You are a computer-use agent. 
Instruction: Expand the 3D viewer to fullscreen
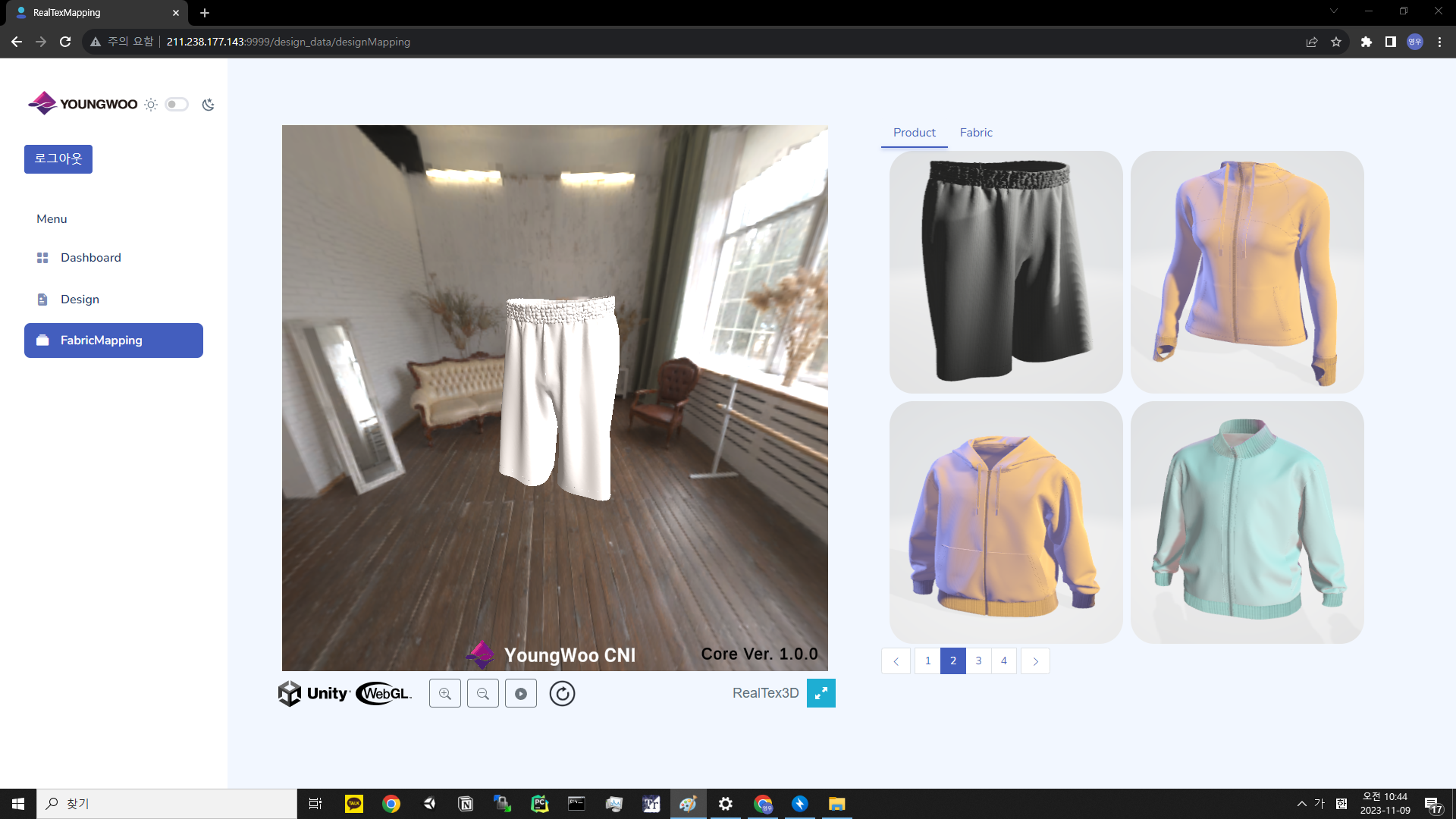tap(821, 693)
